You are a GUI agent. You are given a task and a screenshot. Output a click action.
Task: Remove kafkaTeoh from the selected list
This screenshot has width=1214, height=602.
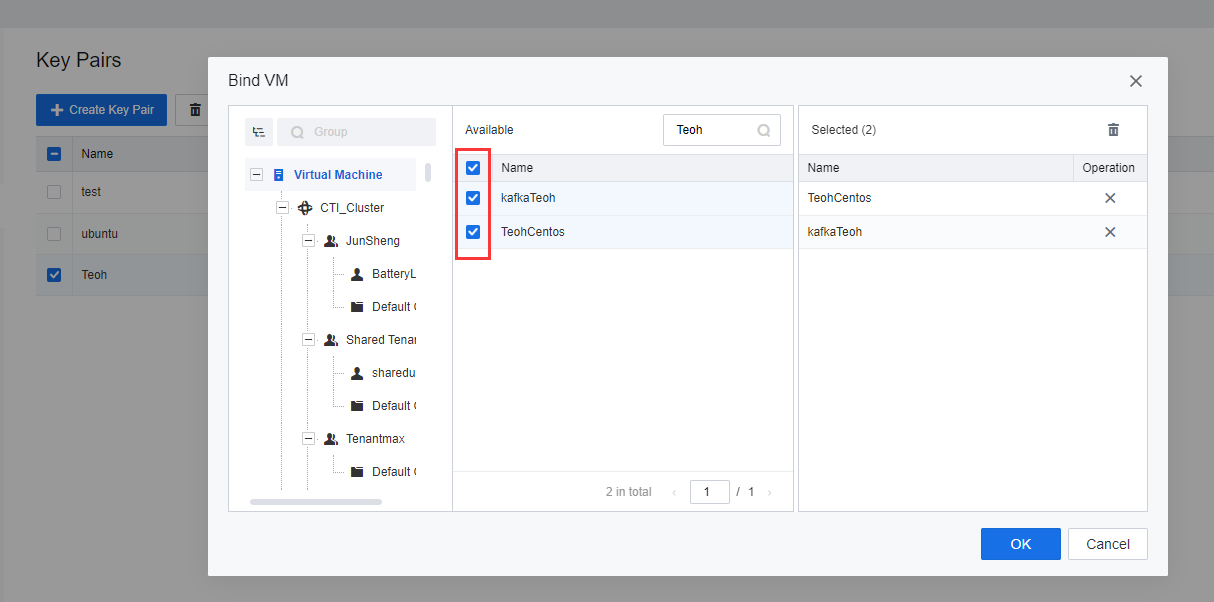(1109, 232)
